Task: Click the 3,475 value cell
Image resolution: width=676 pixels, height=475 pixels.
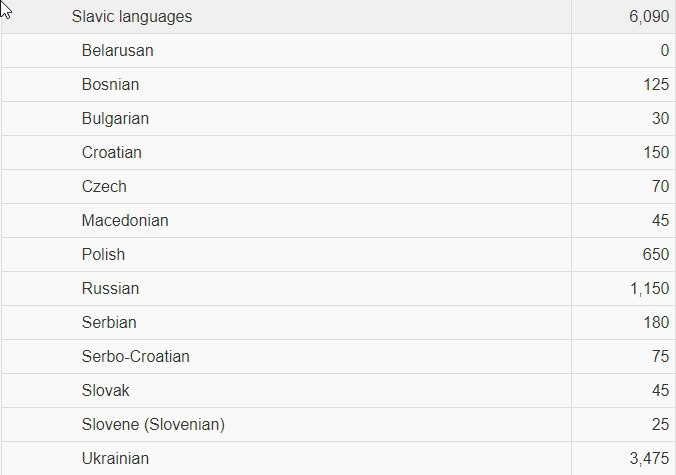Action: [649, 459]
